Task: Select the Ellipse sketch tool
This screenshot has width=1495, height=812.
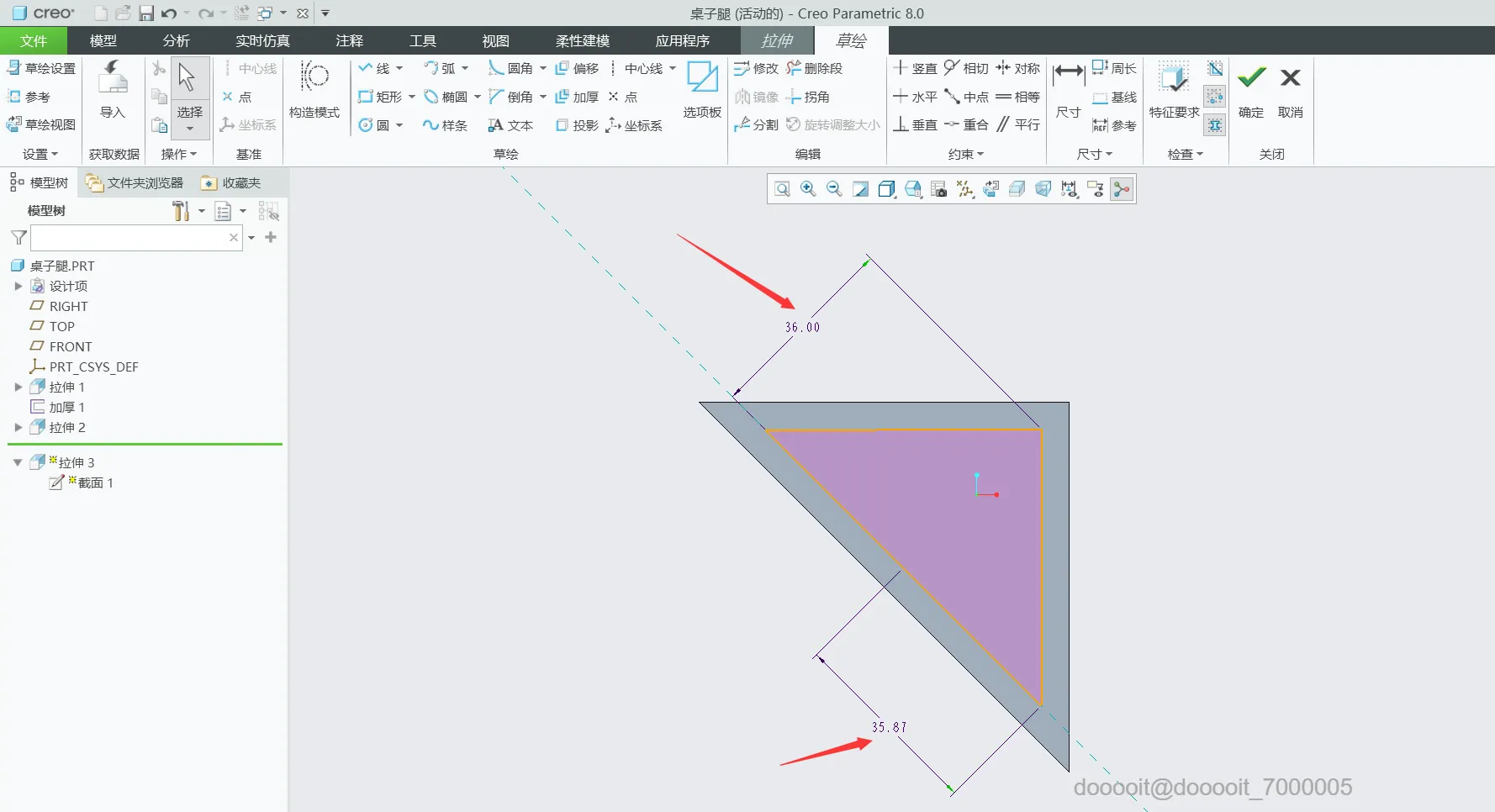Action: tap(446, 97)
